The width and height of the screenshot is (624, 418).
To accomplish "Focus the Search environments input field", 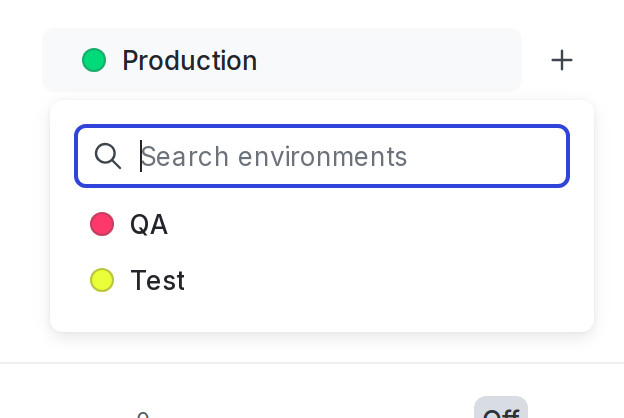I will [340, 156].
